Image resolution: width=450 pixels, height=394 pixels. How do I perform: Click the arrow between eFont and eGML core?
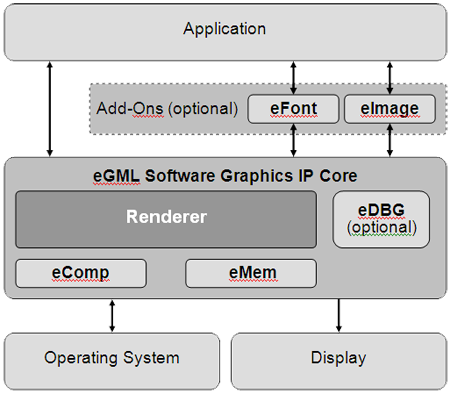point(293,140)
